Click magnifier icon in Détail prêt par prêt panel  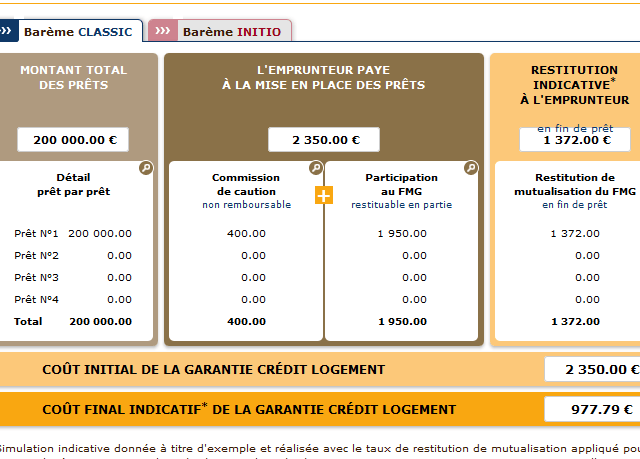[x=146, y=168]
